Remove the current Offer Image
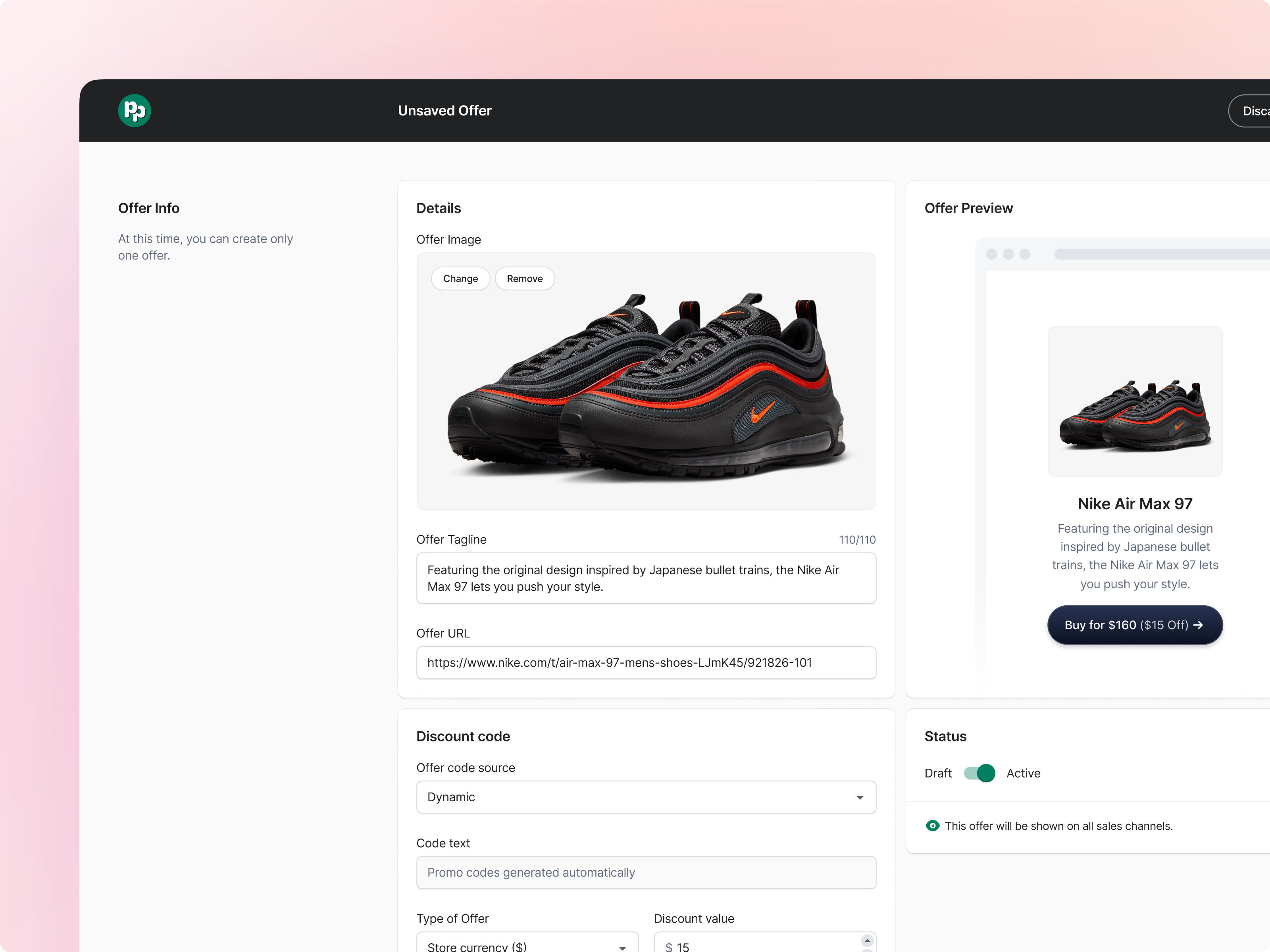The height and width of the screenshot is (952, 1270). pos(524,278)
